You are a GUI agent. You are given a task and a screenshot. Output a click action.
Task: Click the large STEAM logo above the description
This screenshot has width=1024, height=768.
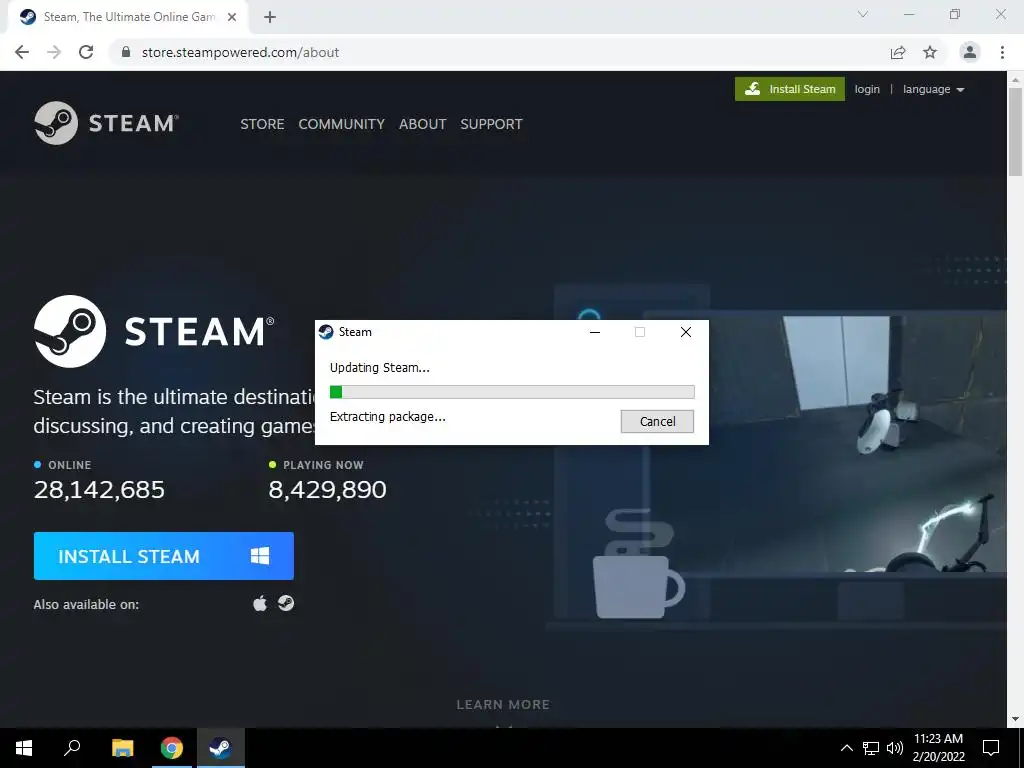(x=154, y=331)
